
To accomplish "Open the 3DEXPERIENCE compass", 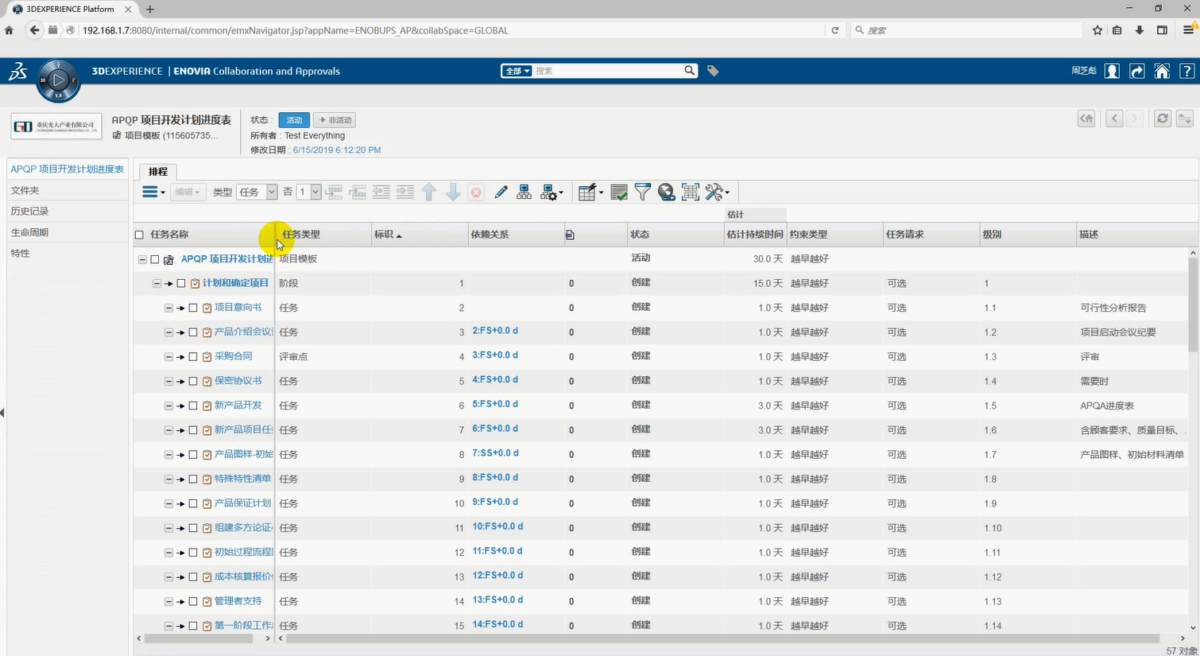I will pyautogui.click(x=59, y=78).
